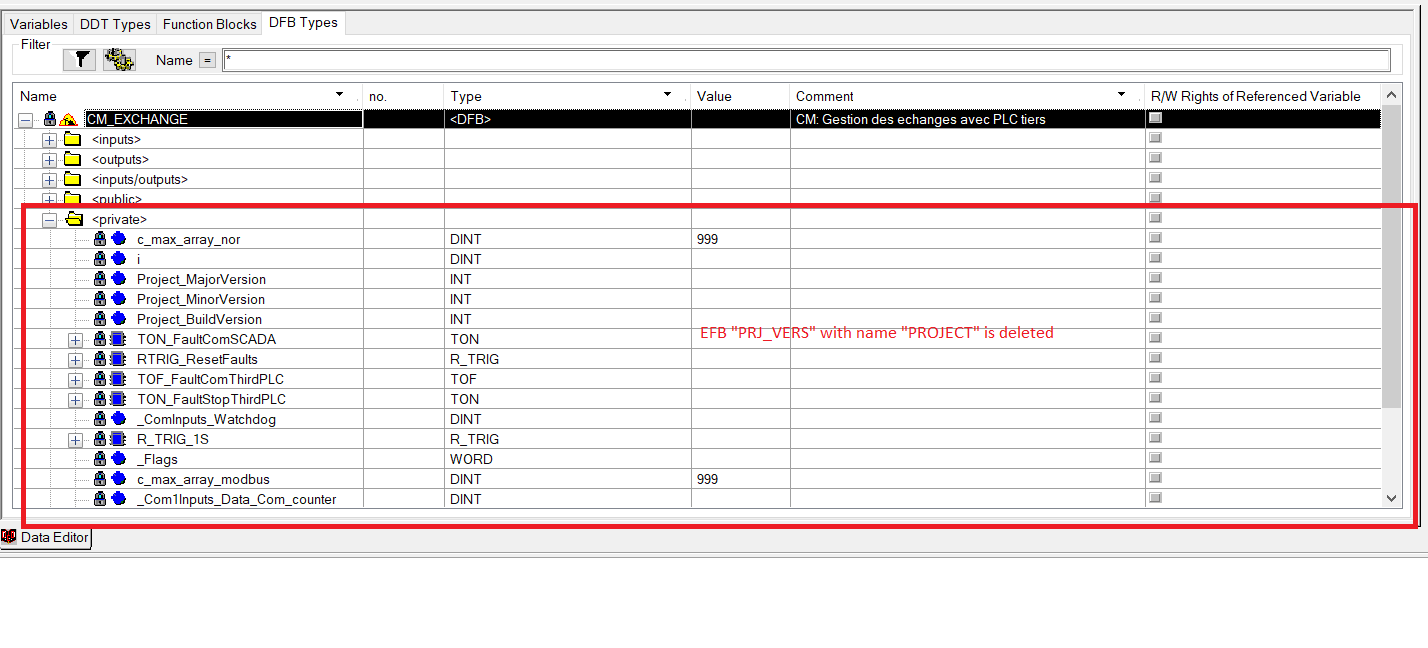Click the Data Editor icon in the bottom tab

pos(9,537)
